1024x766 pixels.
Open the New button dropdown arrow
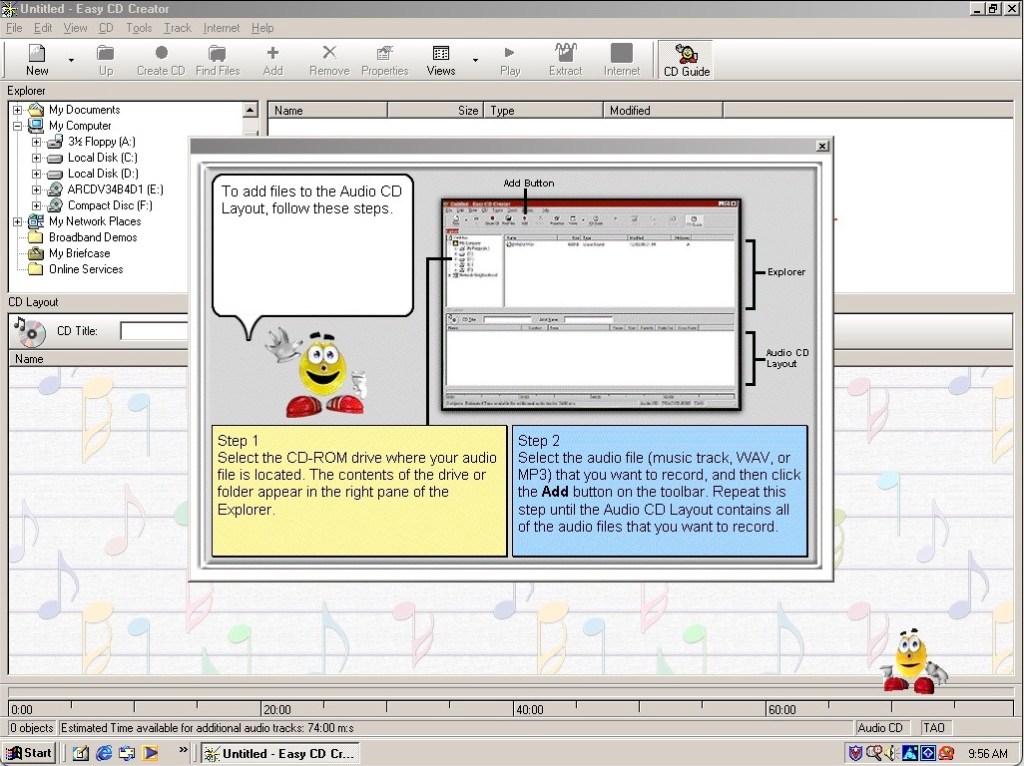[71, 60]
